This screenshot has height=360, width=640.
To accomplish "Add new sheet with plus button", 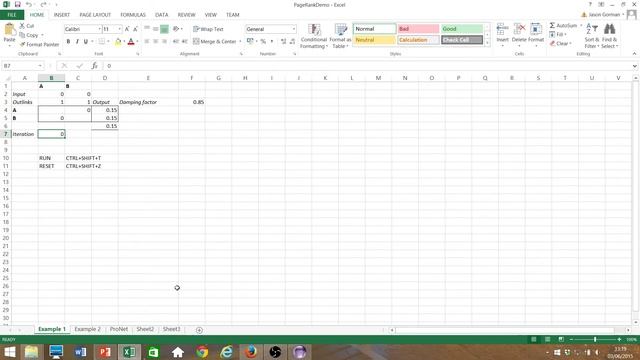I will (x=199, y=330).
